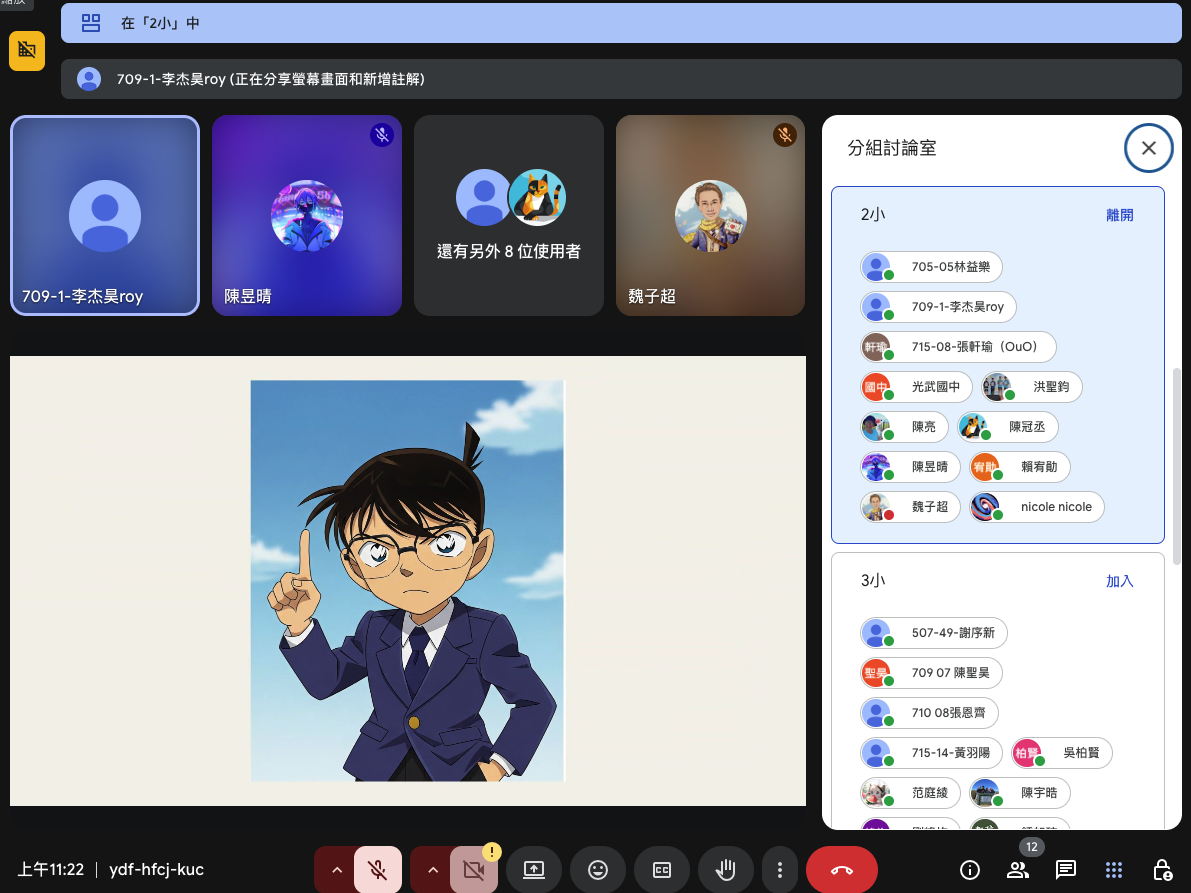This screenshot has height=893, width=1191.
Task: Click the 709-1-李杰昊roy video tile
Action: (105, 216)
